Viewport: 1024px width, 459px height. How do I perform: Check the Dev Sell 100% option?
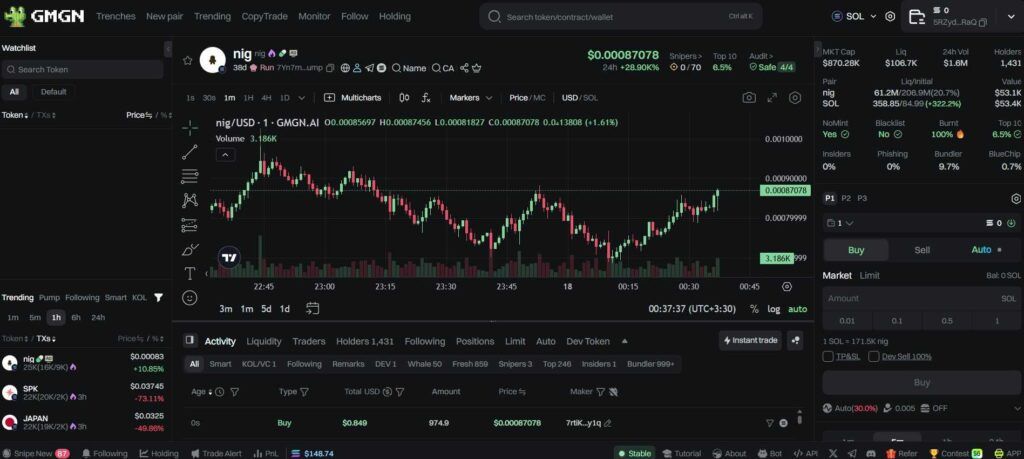874,356
